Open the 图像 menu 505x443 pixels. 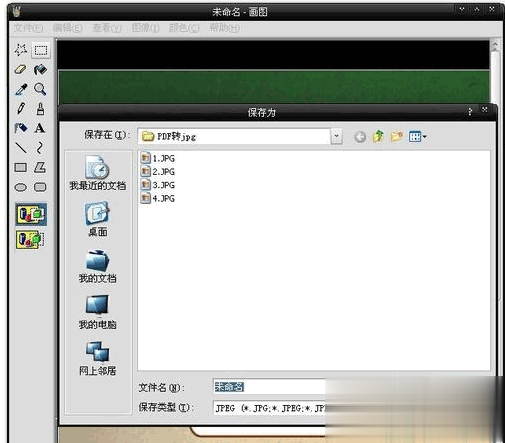146,28
